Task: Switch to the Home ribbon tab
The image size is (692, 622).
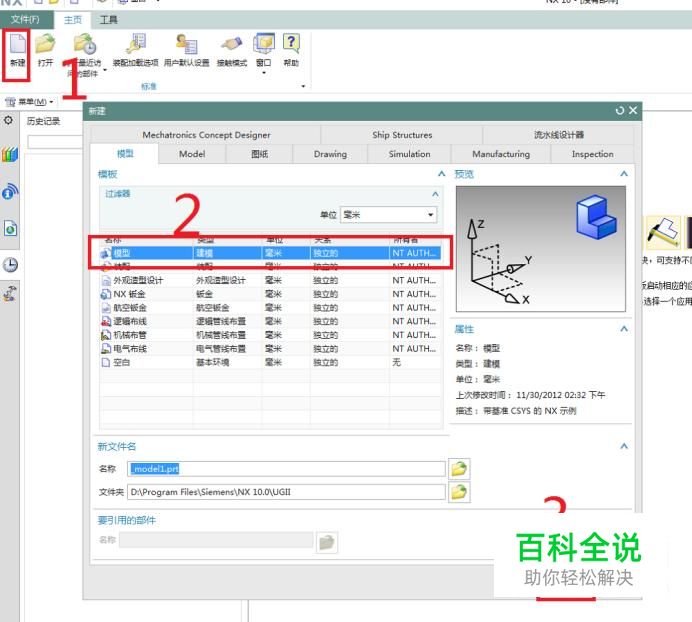Action: [x=73, y=20]
